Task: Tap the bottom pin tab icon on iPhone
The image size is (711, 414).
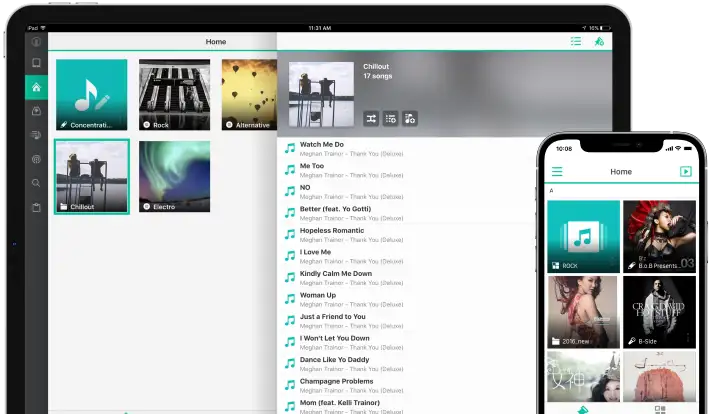Action: pyautogui.click(x=583, y=410)
